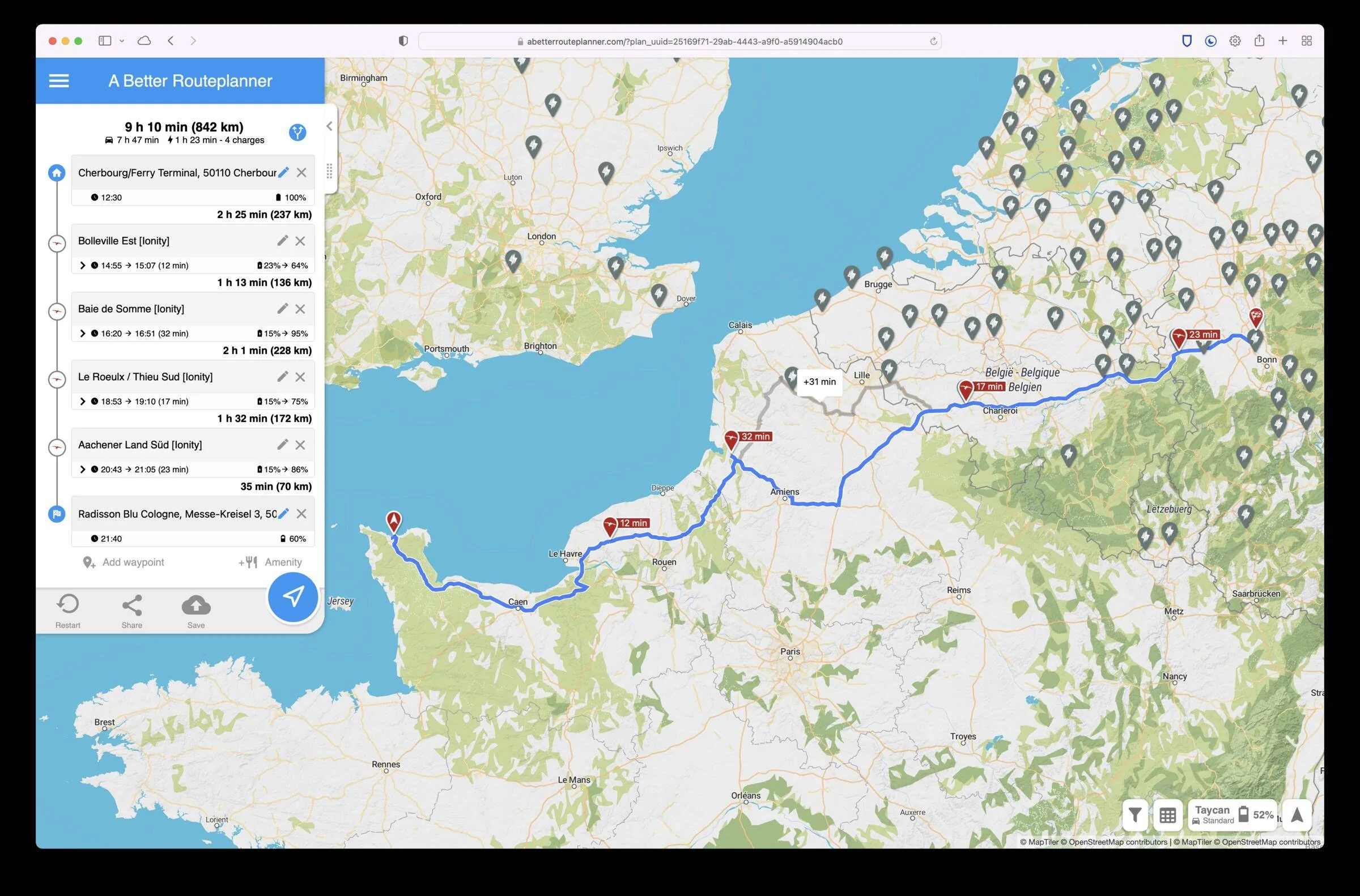Screen dimensions: 1360x896
Task: Edit Radisson Blu Cologne destination
Action: 283,514
